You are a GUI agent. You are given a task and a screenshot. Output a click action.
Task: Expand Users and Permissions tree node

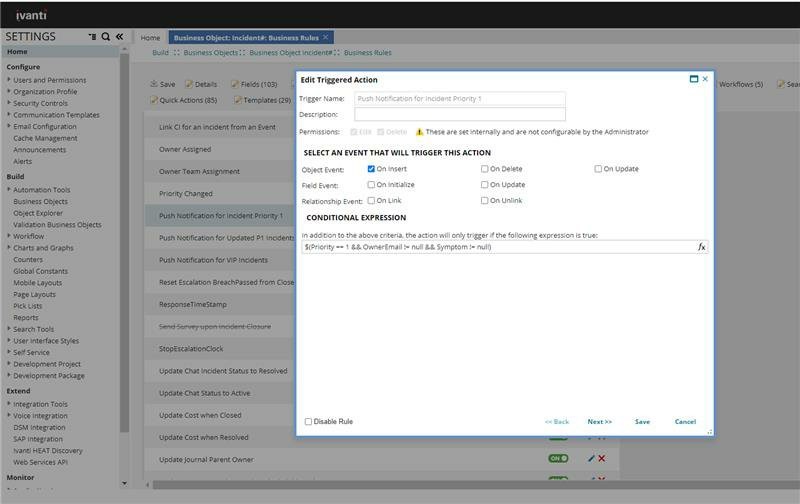coord(9,80)
